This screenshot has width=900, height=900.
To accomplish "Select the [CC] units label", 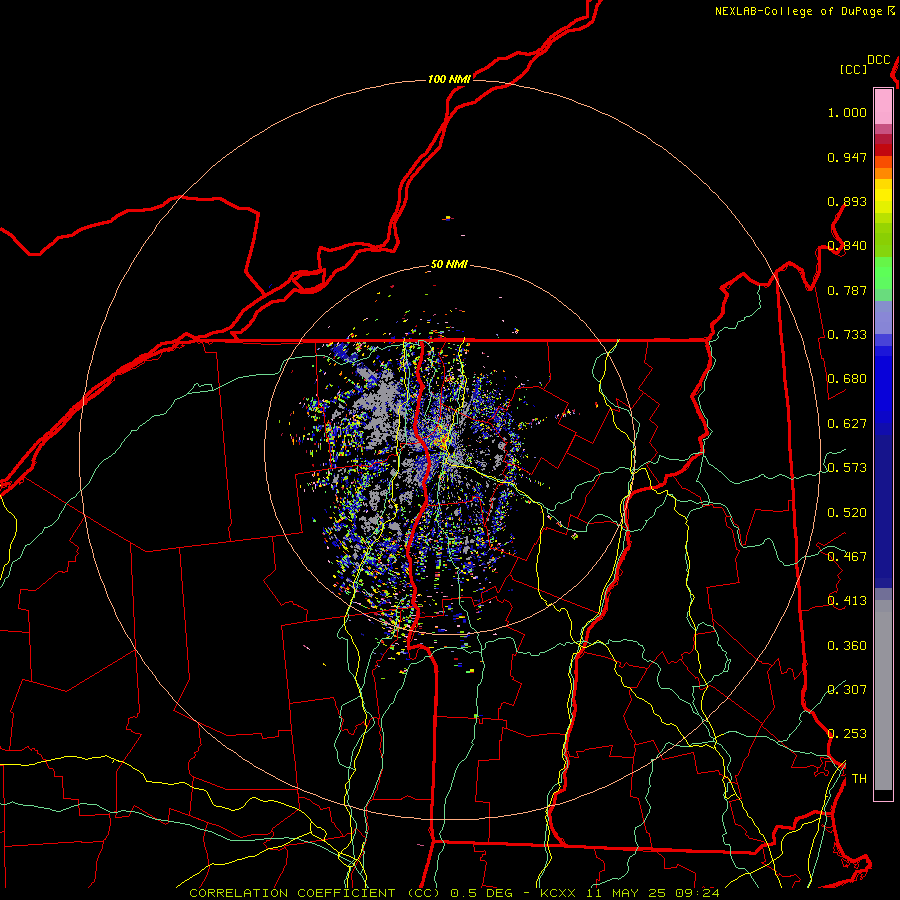I will (854, 69).
